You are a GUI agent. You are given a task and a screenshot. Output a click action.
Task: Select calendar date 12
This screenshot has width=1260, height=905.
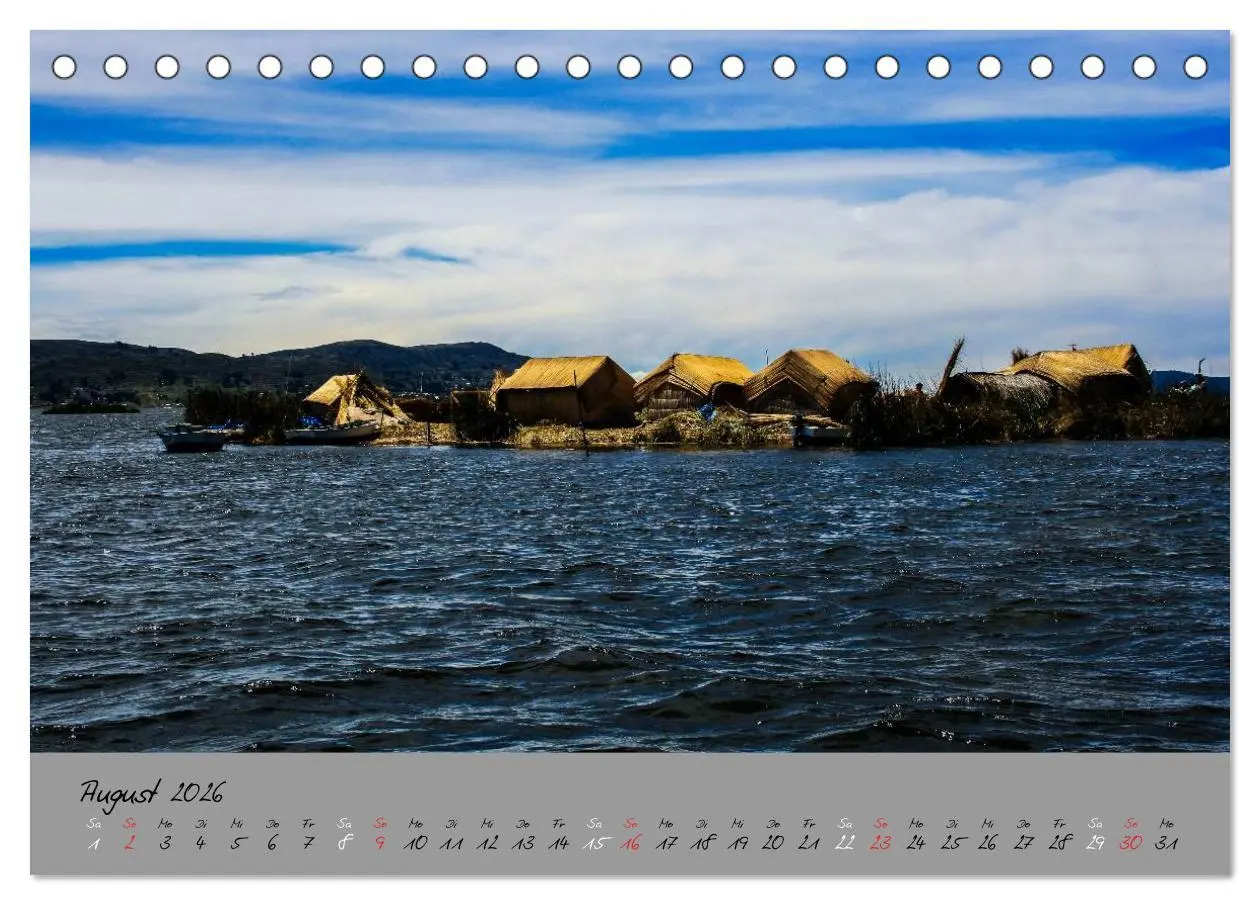(x=487, y=843)
